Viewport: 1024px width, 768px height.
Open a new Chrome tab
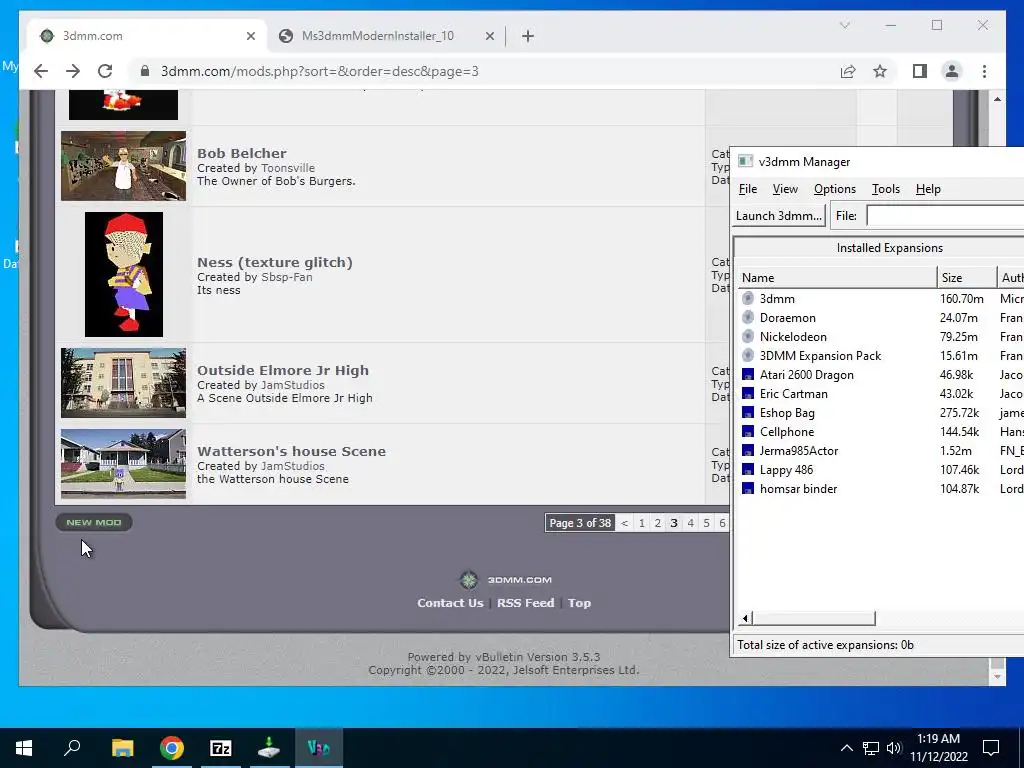point(528,36)
